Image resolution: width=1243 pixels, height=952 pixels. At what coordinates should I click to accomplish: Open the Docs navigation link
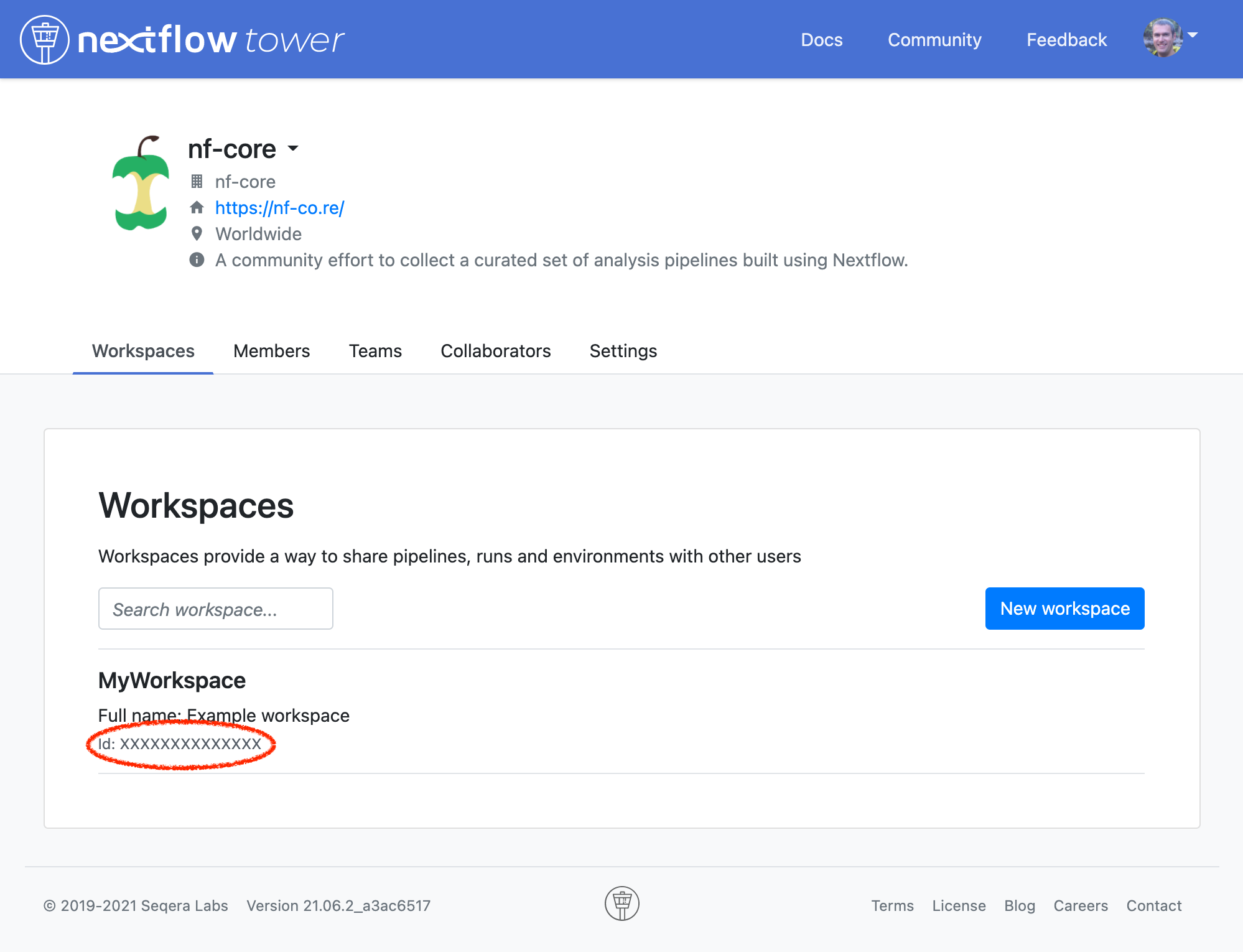821,40
